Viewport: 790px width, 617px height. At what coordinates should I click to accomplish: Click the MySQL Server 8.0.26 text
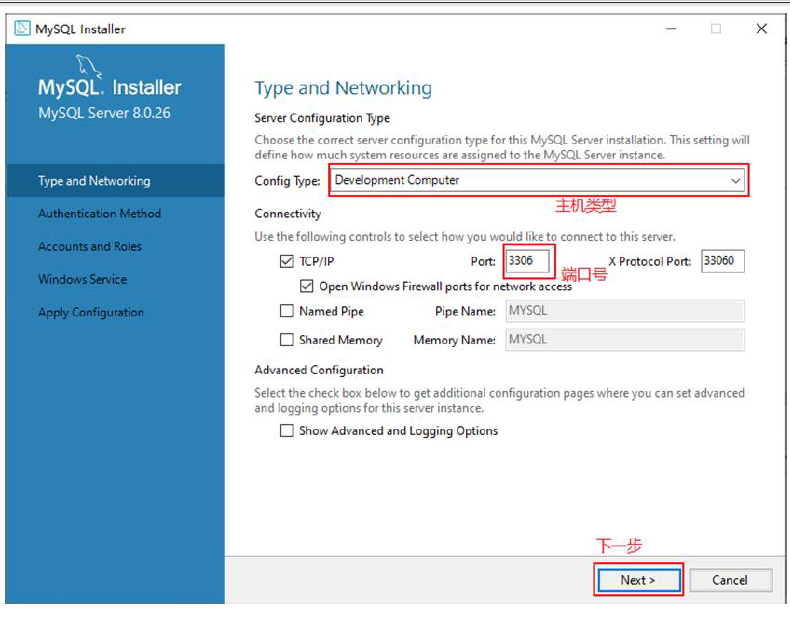(104, 113)
